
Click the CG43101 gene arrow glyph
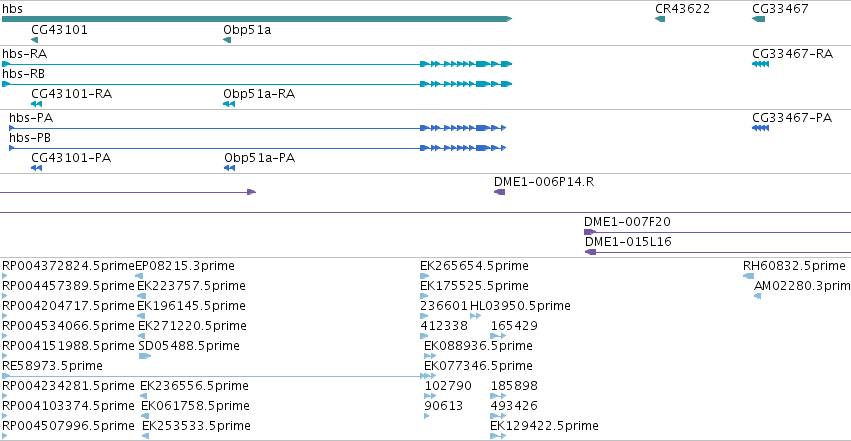[x=35, y=40]
